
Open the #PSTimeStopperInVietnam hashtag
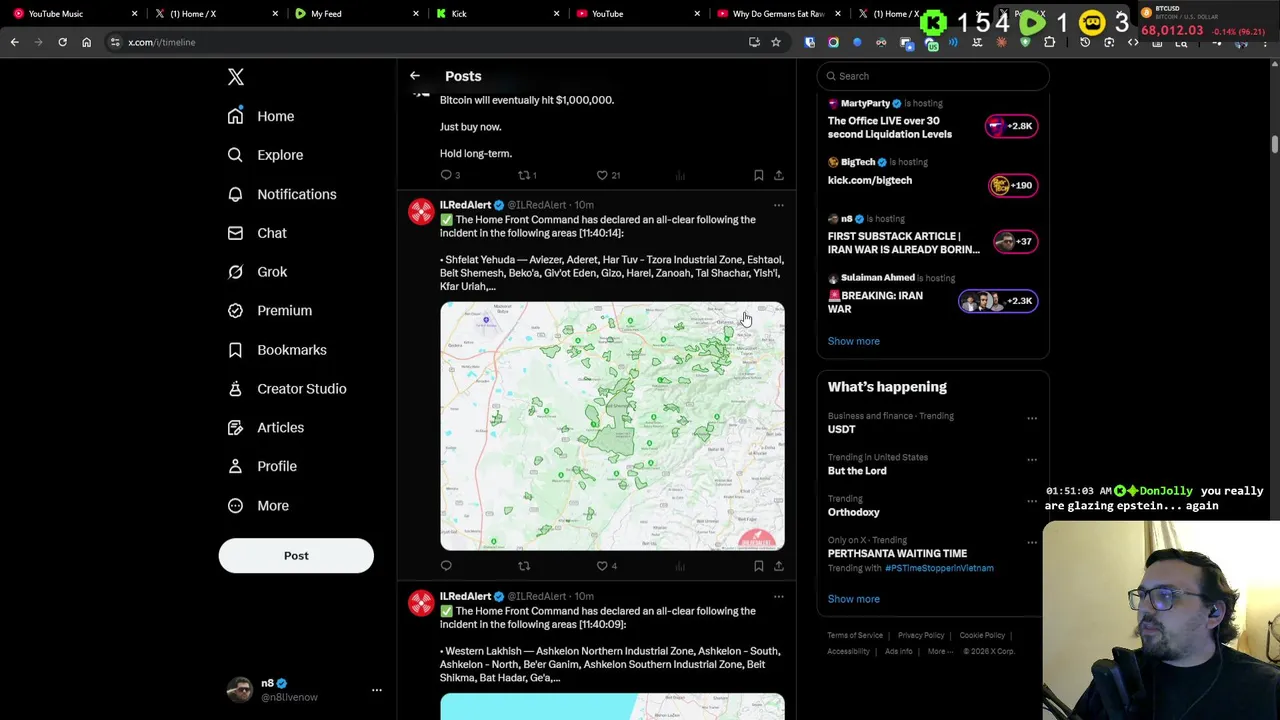[939, 568]
